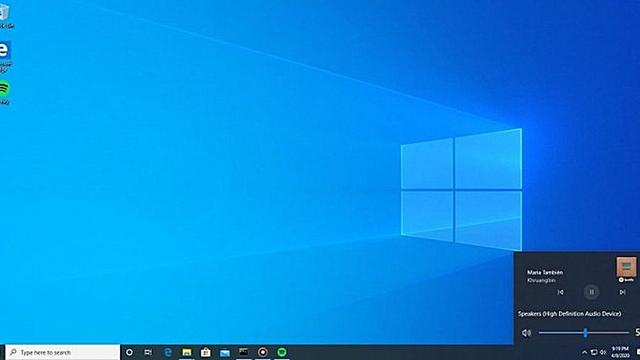Click the volume icon in system tray

point(603,352)
